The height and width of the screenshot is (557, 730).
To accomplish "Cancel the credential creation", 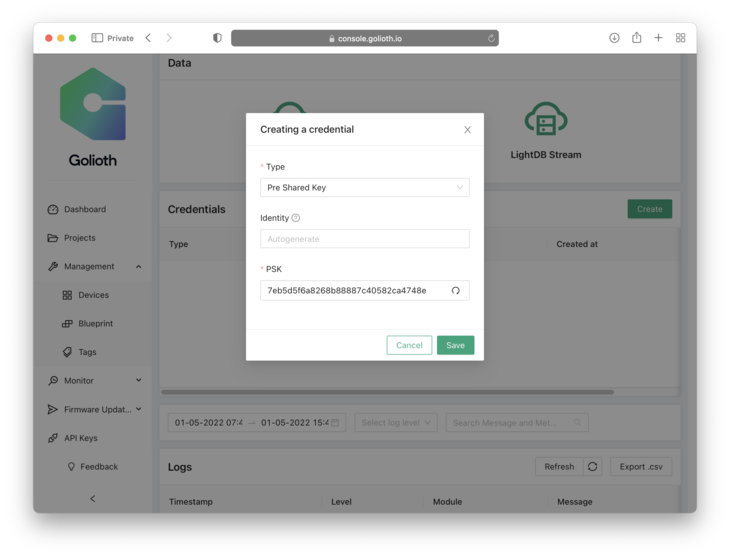I will tap(409, 345).
